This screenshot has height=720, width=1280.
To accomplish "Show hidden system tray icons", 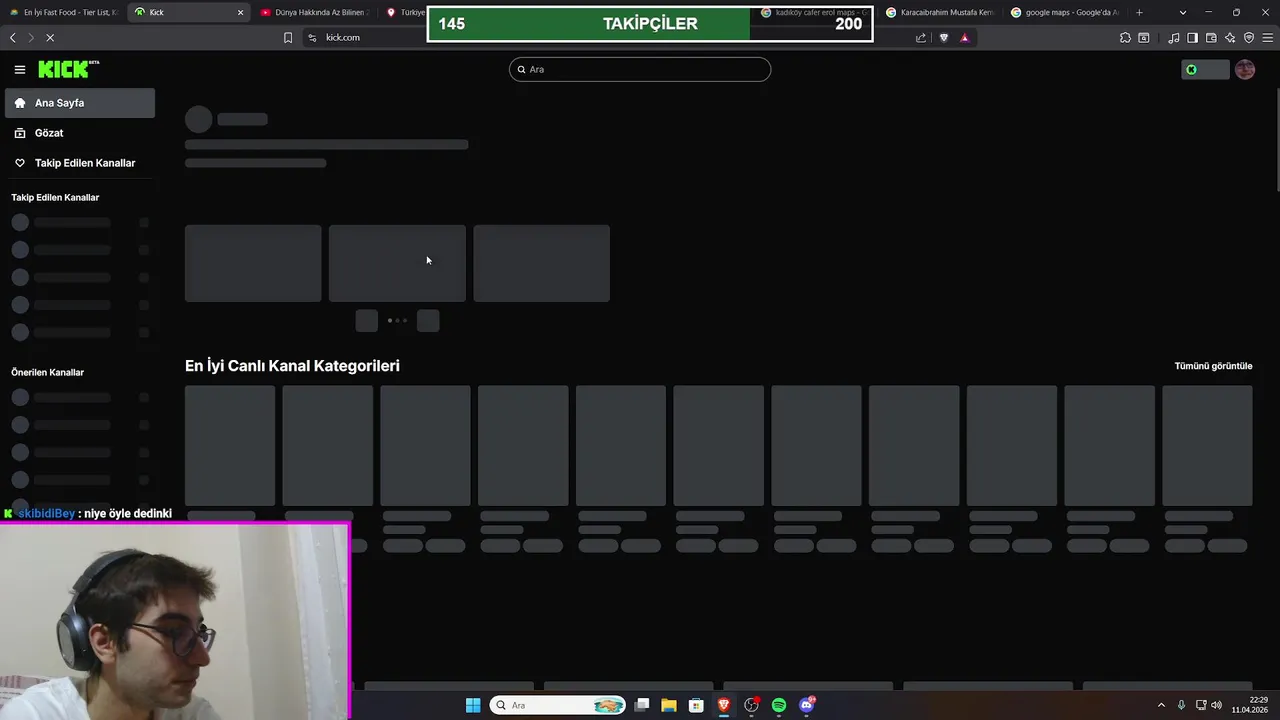I will click(1161, 705).
